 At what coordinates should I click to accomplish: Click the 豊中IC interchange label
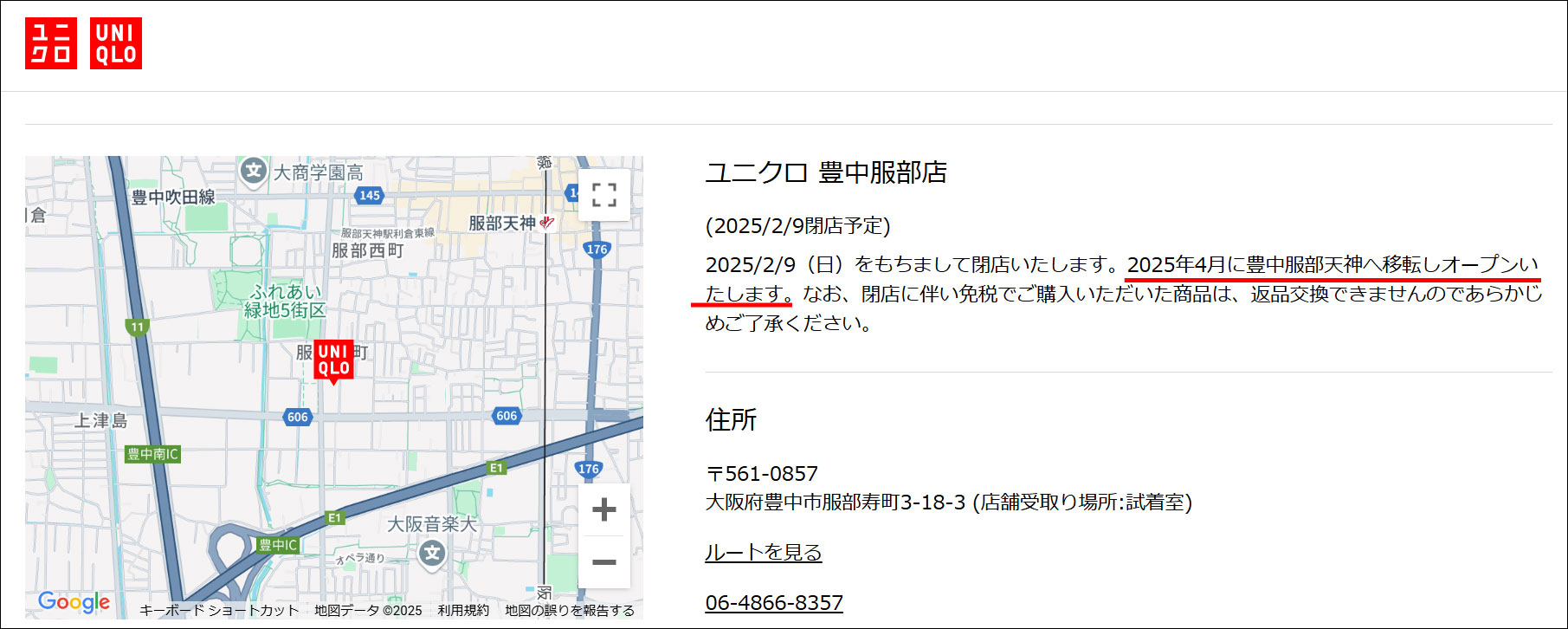[x=278, y=545]
